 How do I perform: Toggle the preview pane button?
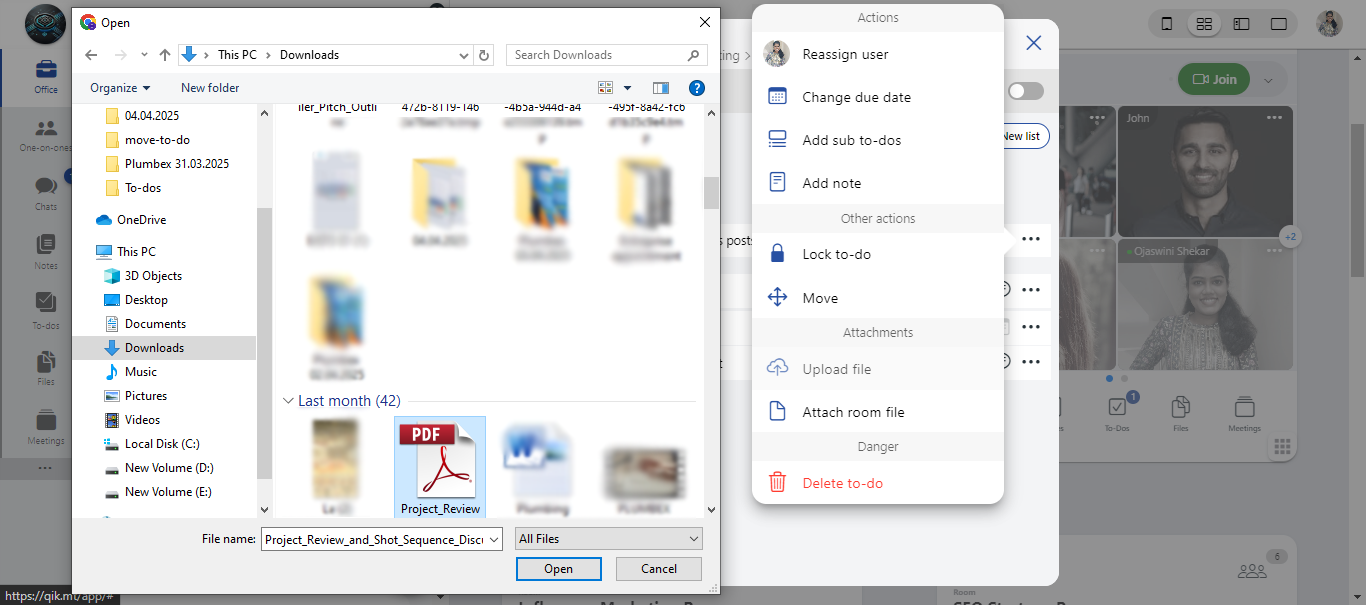(x=660, y=88)
